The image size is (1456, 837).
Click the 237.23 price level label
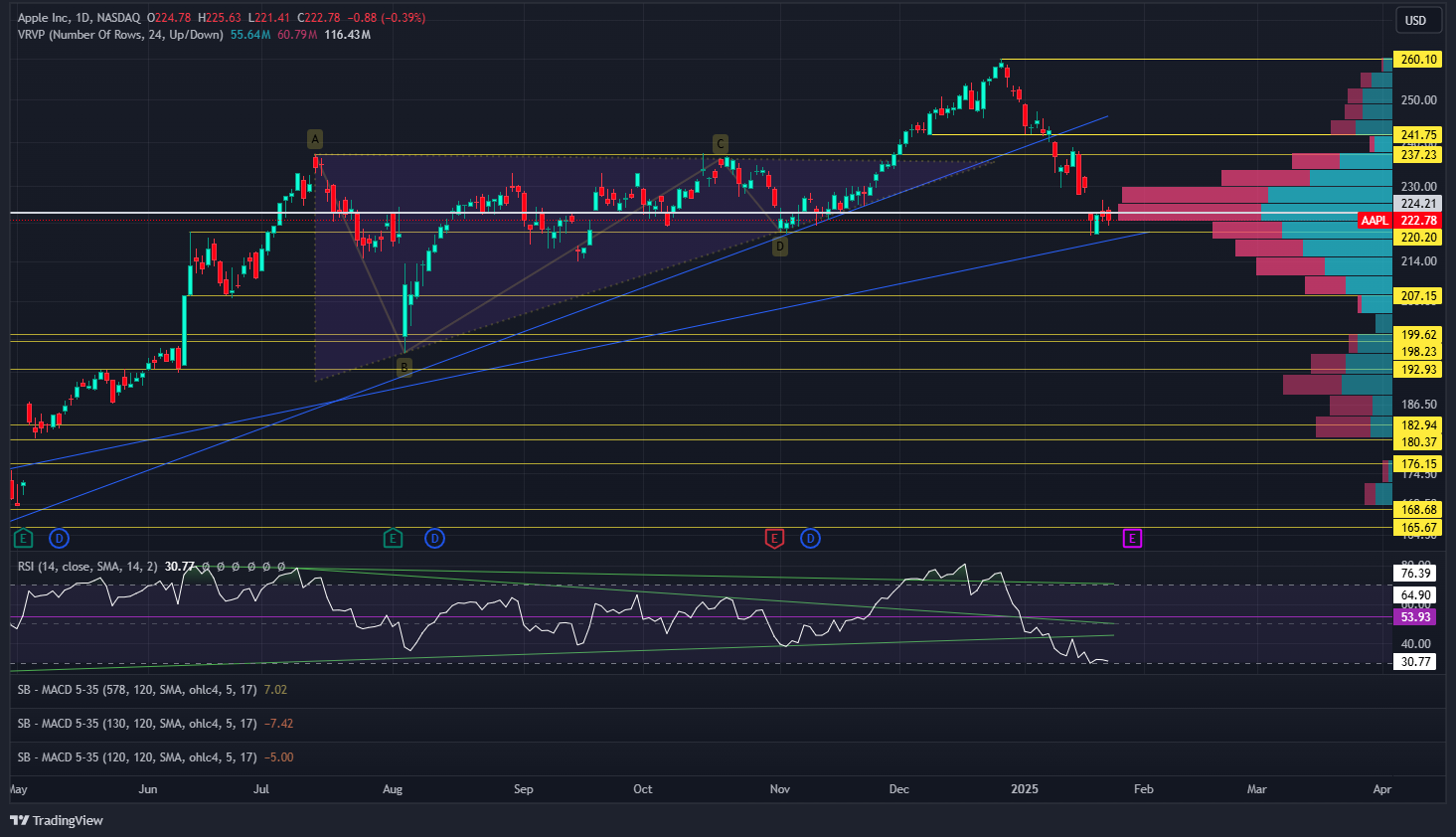coord(1418,155)
